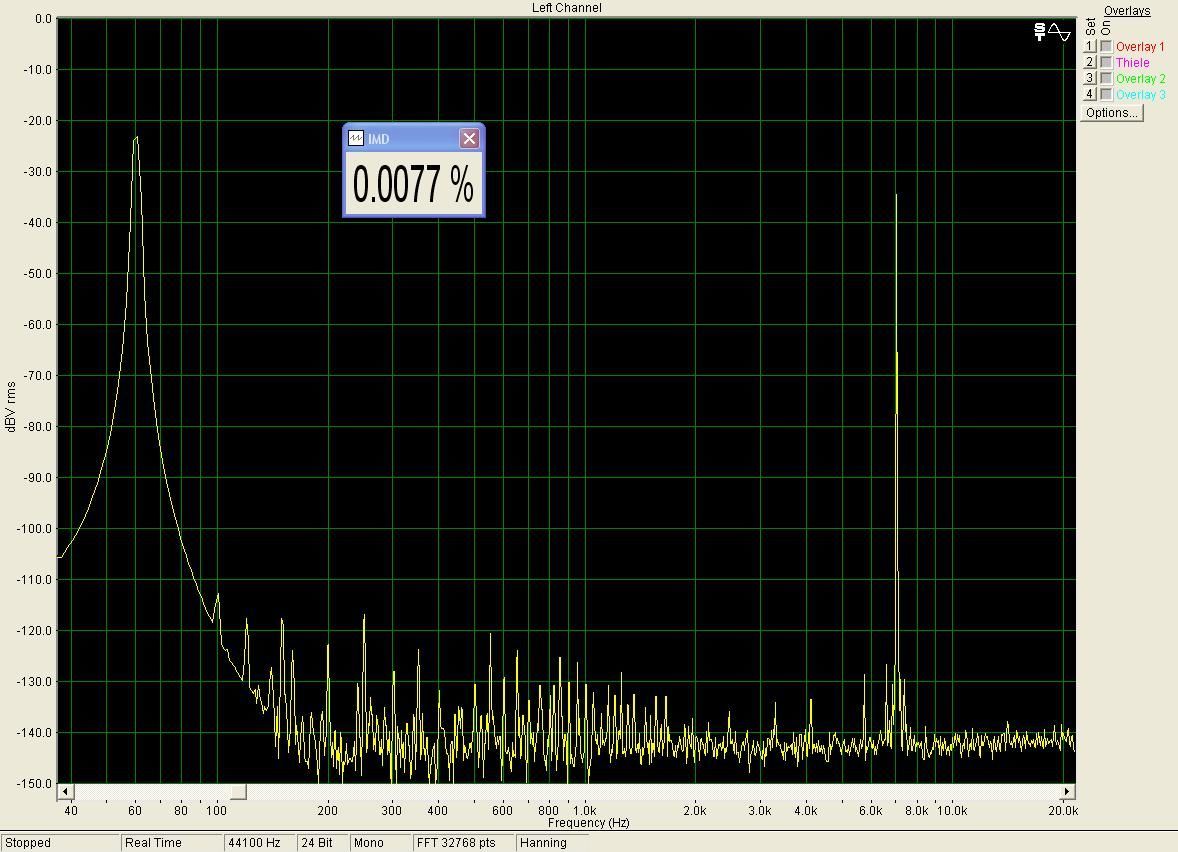Select the red Overlay 1 label
The image size is (1178, 852).
pyautogui.click(x=1140, y=47)
